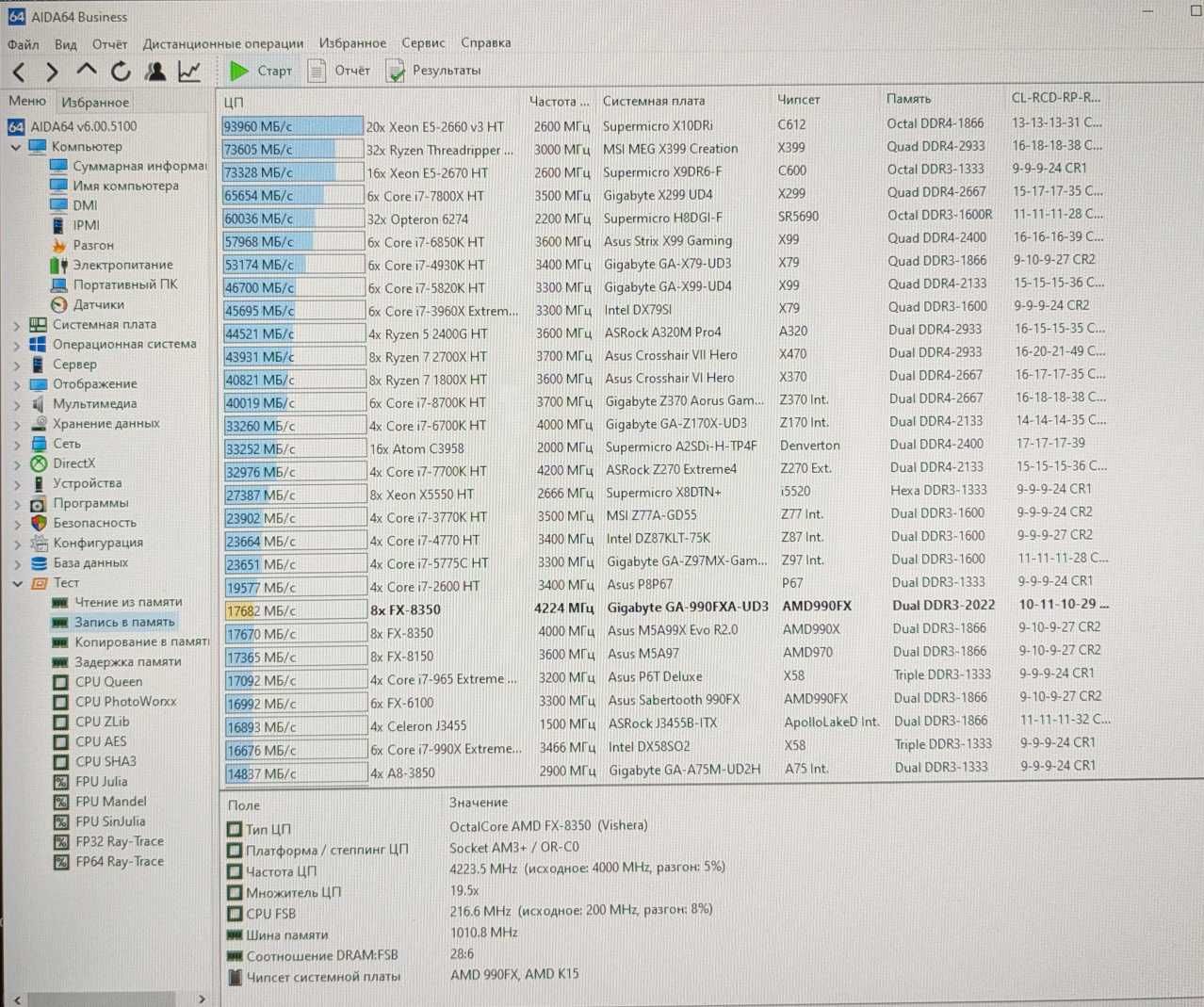Open the Сервис menu
This screenshot has width=1204, height=1007.
(x=423, y=42)
